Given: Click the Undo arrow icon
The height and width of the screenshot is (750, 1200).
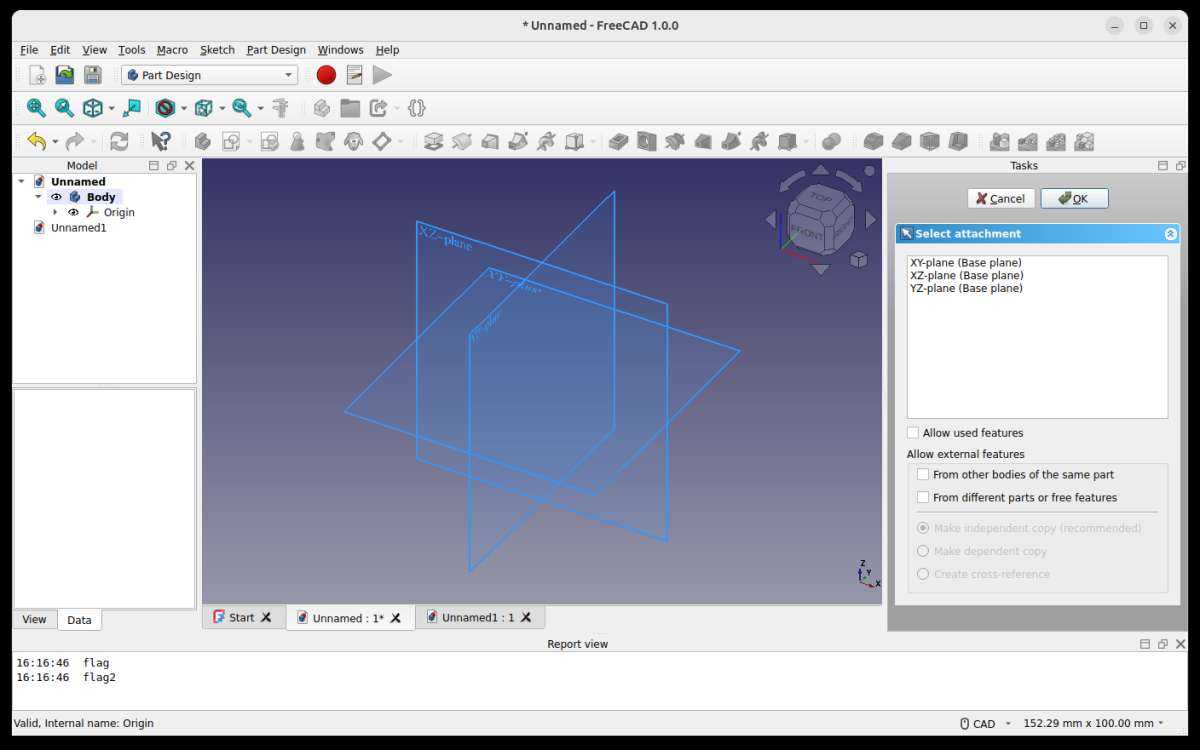Looking at the screenshot, I should coord(37,142).
